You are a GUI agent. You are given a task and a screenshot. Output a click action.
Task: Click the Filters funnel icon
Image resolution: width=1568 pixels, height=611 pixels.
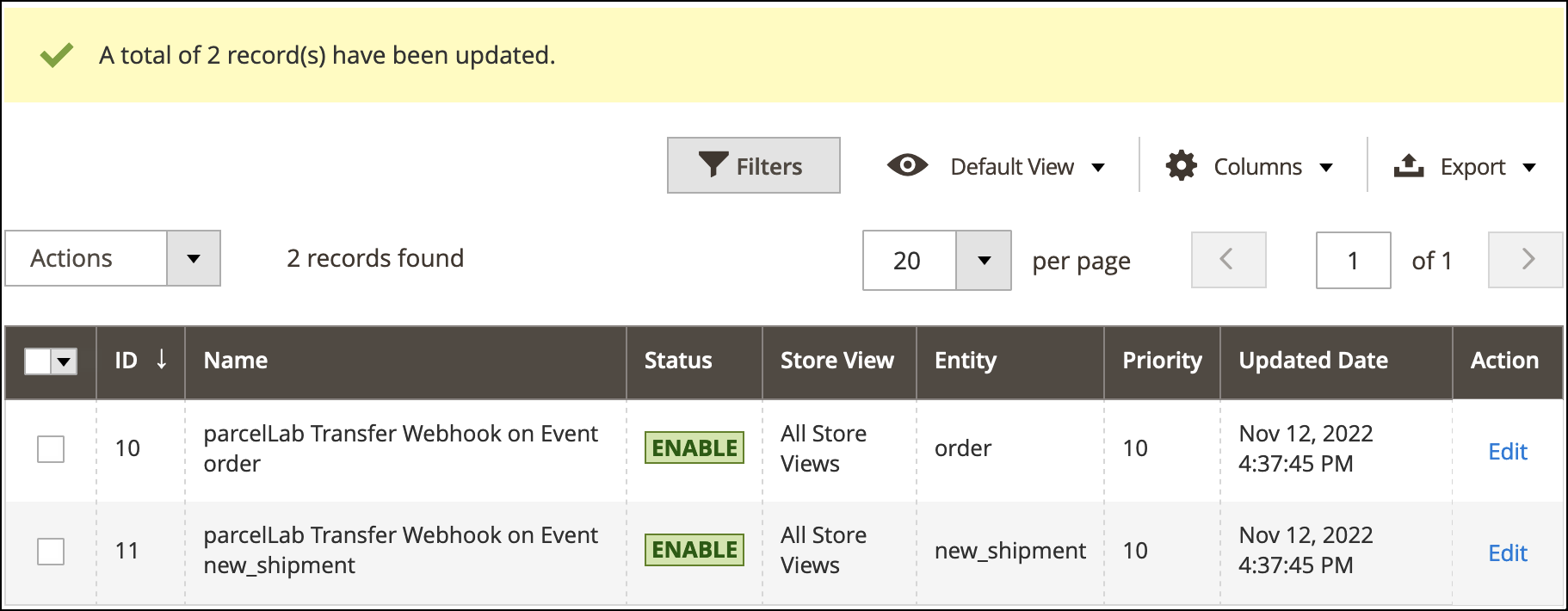pos(713,164)
